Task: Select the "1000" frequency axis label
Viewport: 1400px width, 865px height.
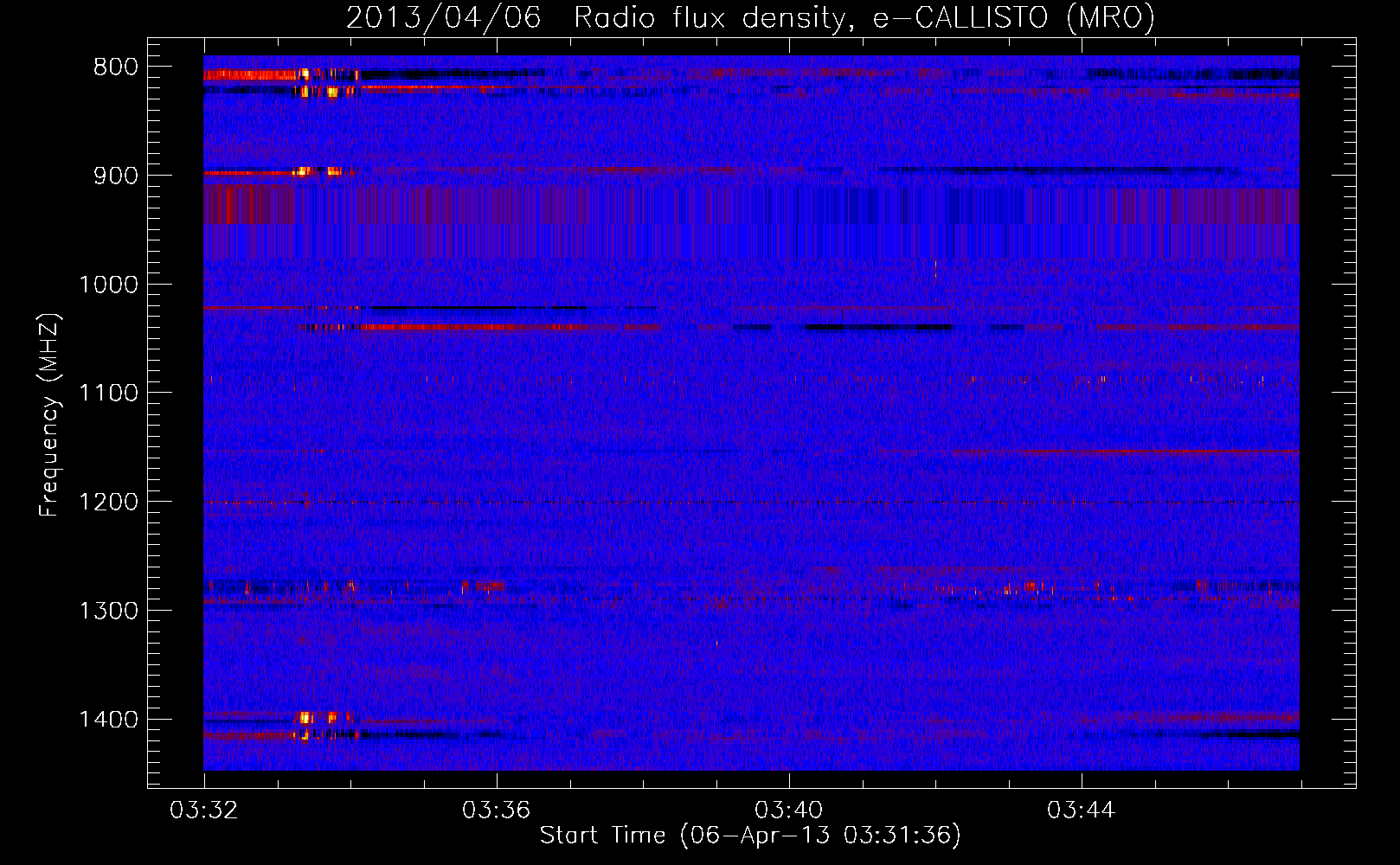Action: click(108, 285)
